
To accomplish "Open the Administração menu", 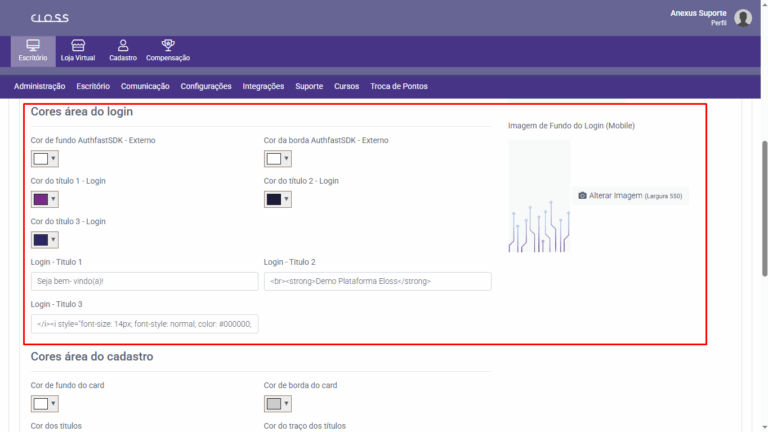I will tap(40, 87).
